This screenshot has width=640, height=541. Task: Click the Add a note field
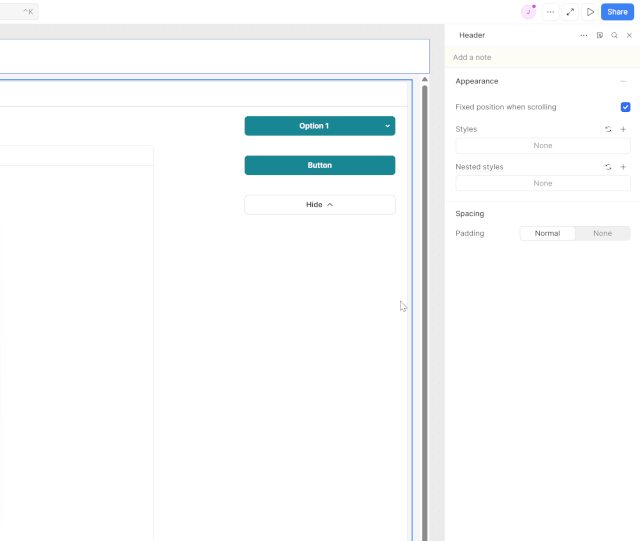542,57
